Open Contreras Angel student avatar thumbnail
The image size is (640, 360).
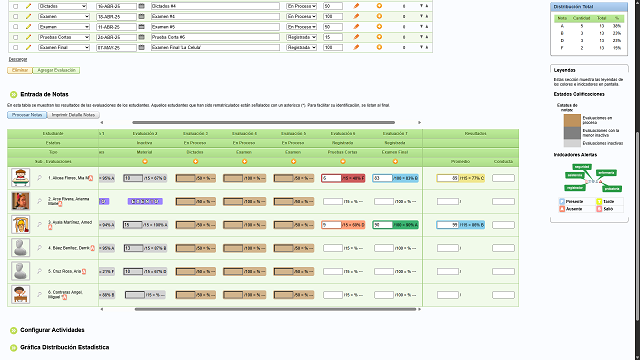20,294
